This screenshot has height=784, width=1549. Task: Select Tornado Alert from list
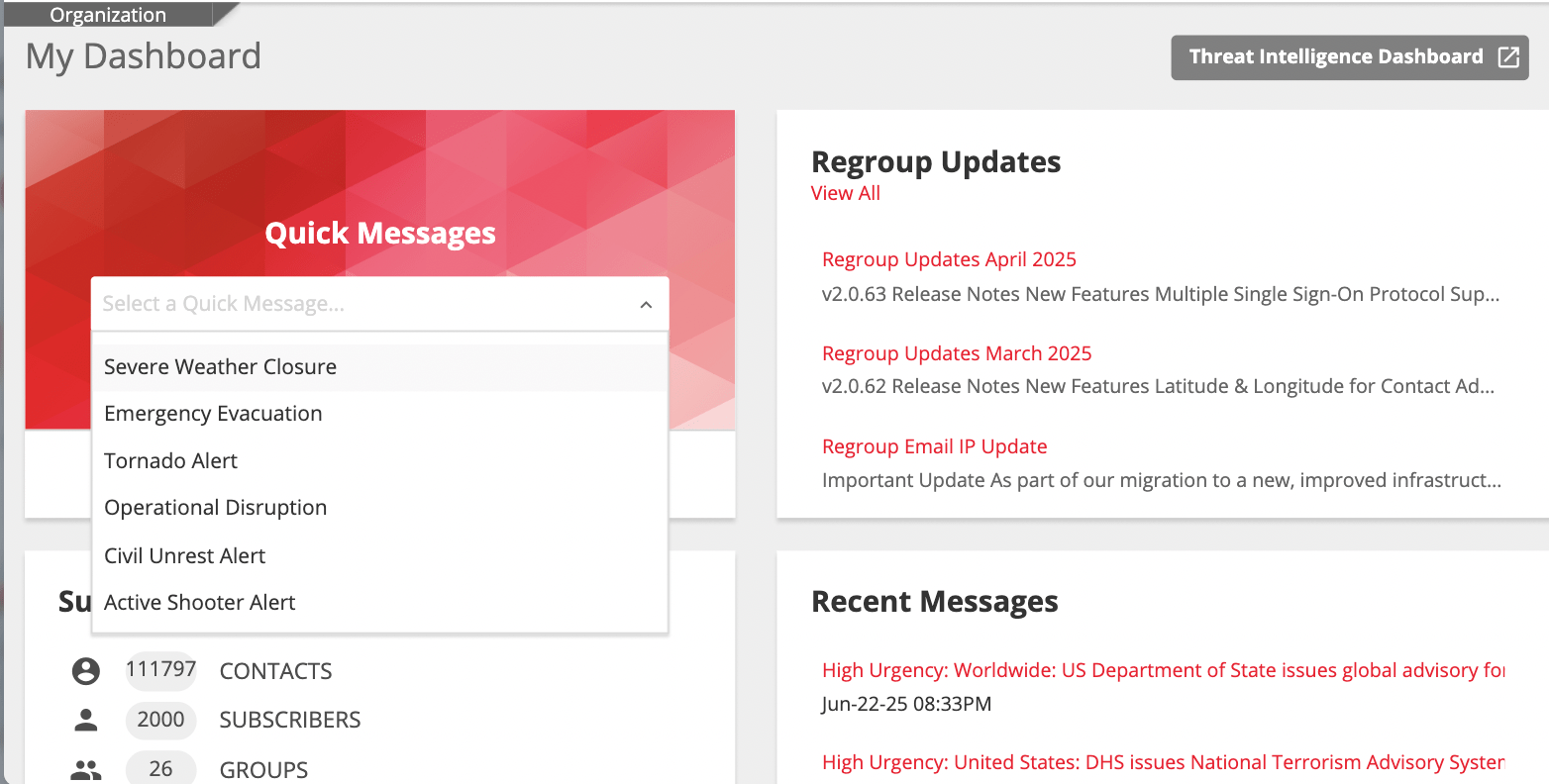[170, 461]
